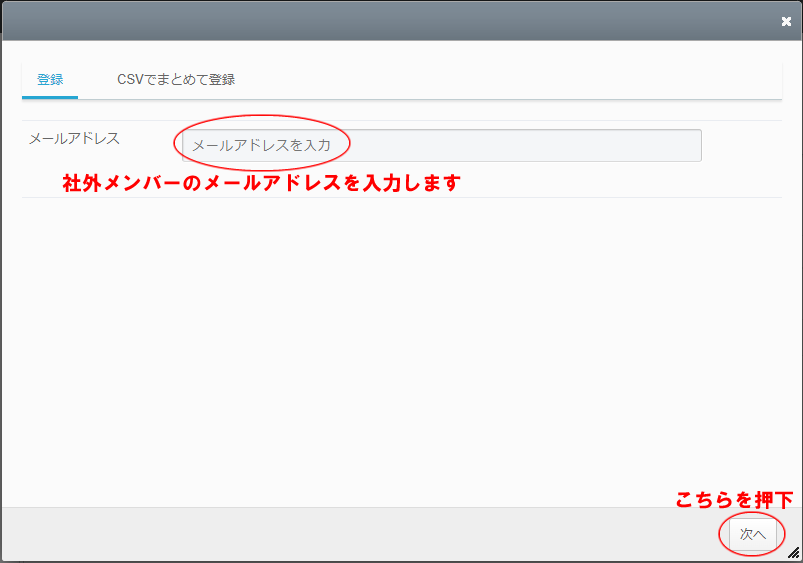This screenshot has height=563, width=803.
Task: Click the 次へ button
Action: [753, 534]
